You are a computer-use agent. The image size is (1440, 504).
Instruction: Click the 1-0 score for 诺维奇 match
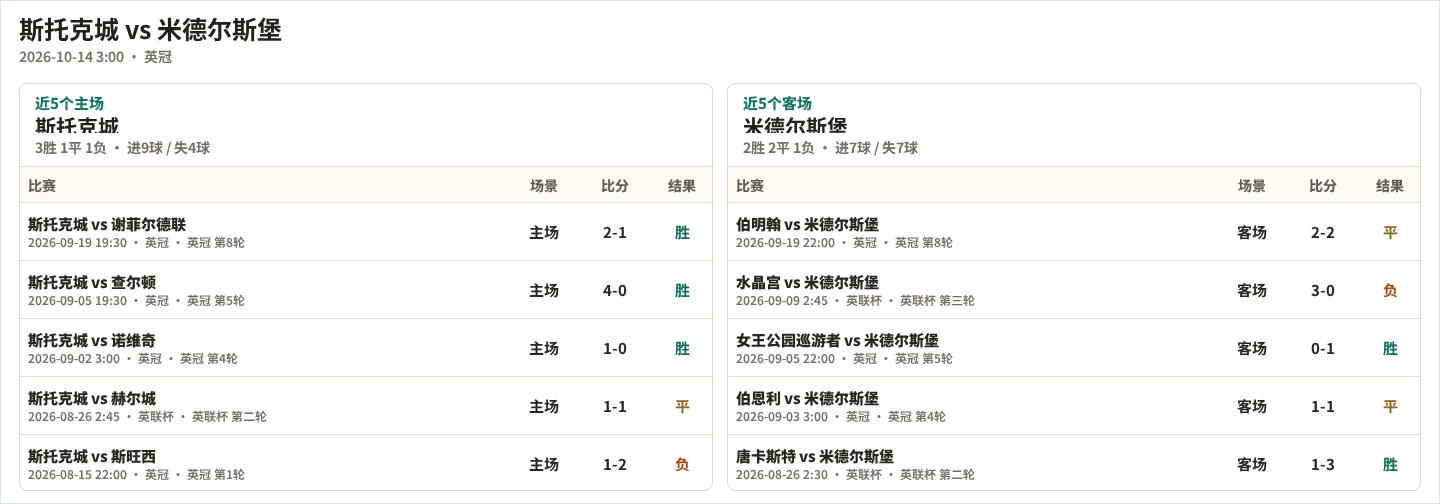[615, 349]
